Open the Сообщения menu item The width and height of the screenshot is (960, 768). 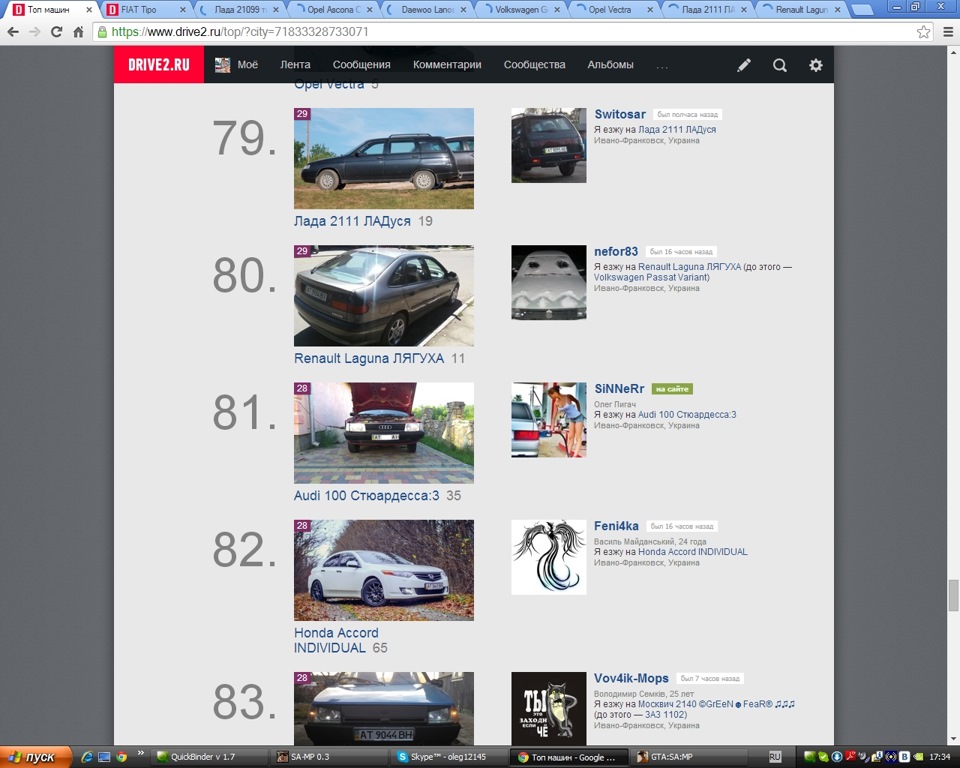[x=361, y=64]
